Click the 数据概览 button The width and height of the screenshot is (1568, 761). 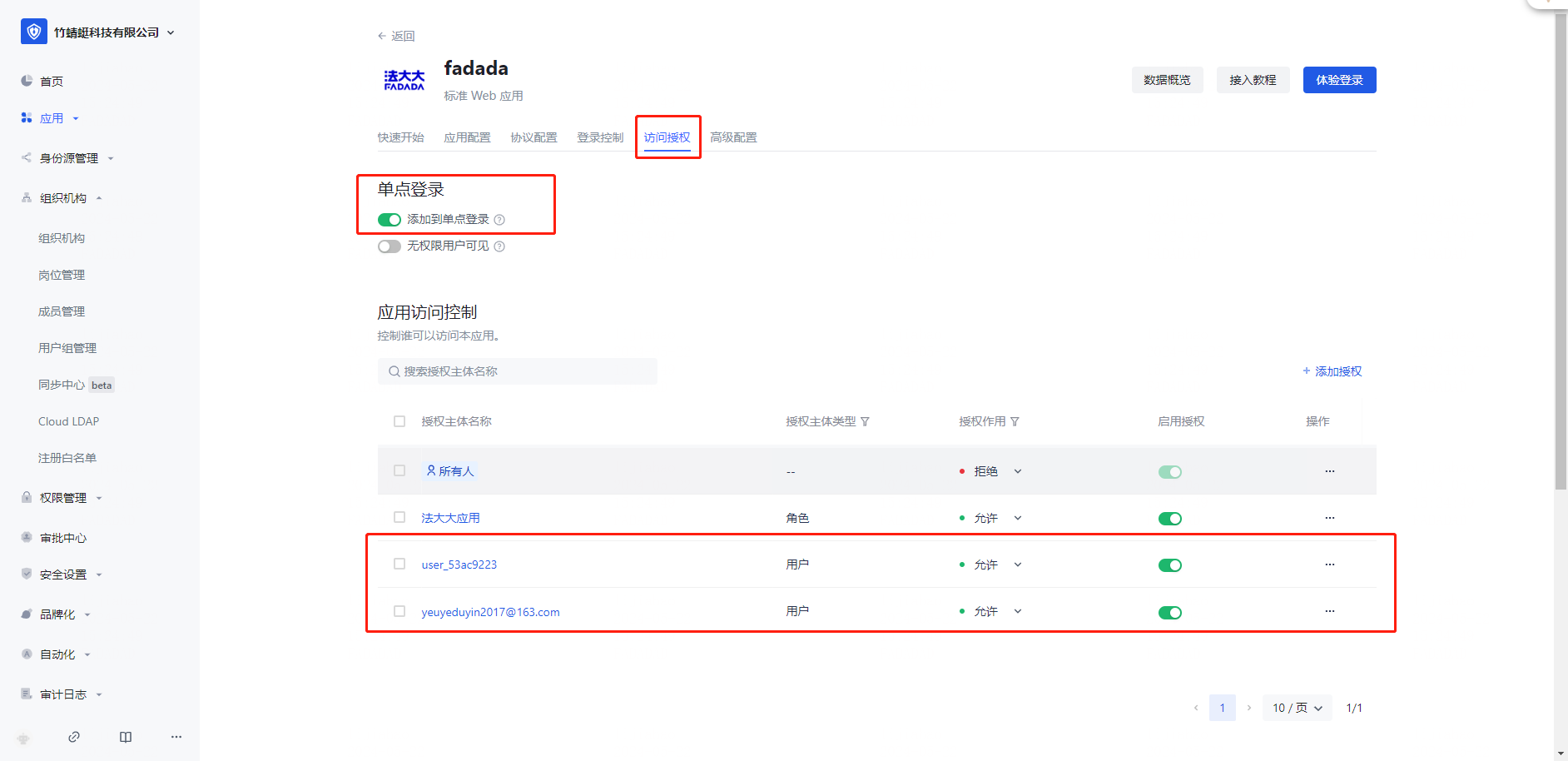(1168, 80)
